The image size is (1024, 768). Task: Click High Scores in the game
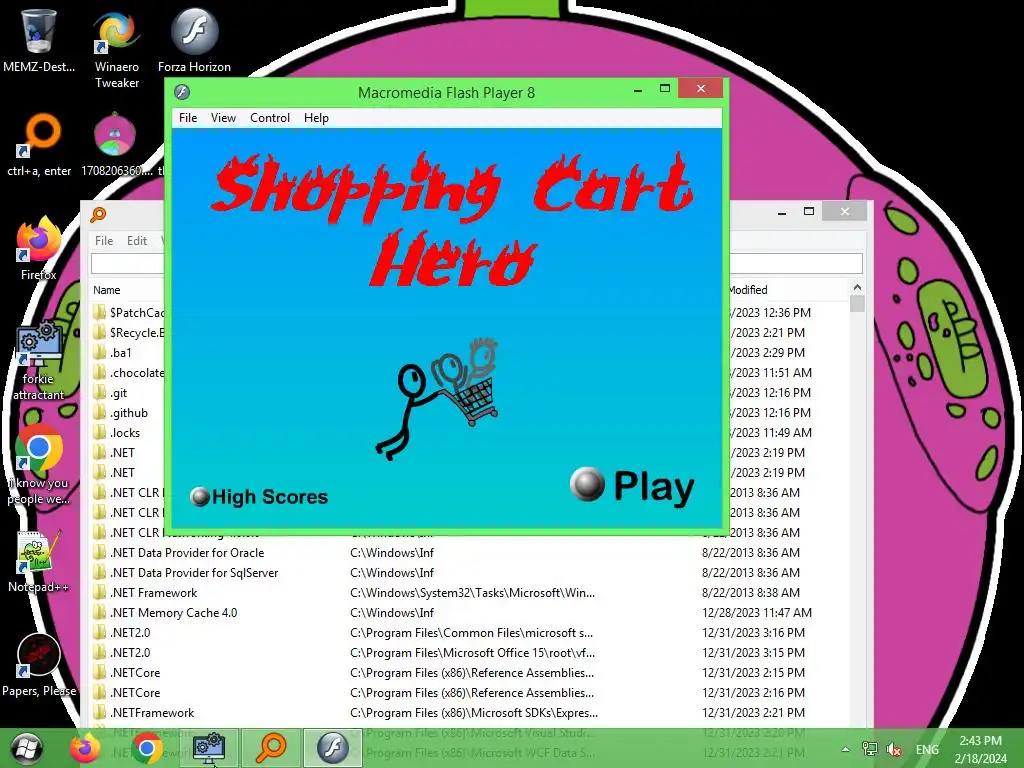pyautogui.click(x=259, y=496)
